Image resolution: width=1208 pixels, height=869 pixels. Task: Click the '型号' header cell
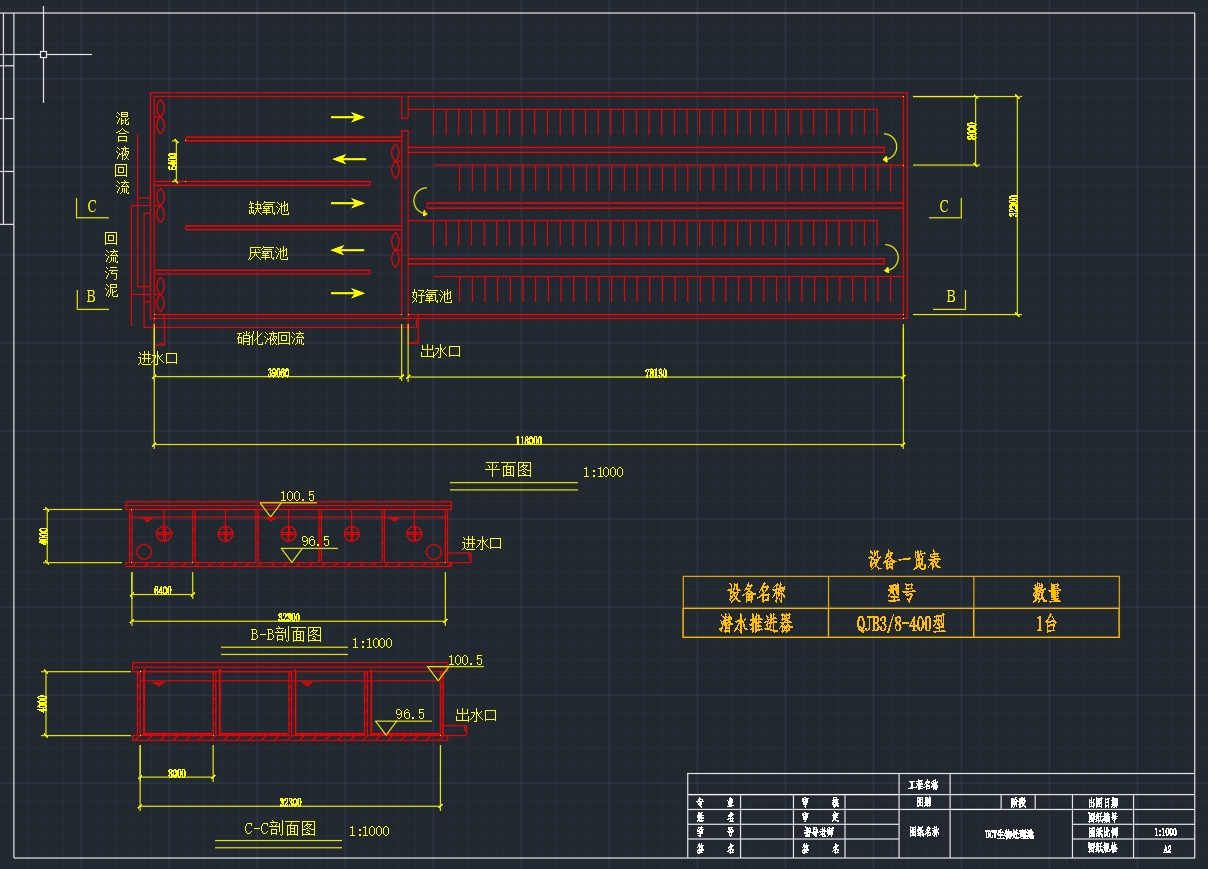point(901,592)
